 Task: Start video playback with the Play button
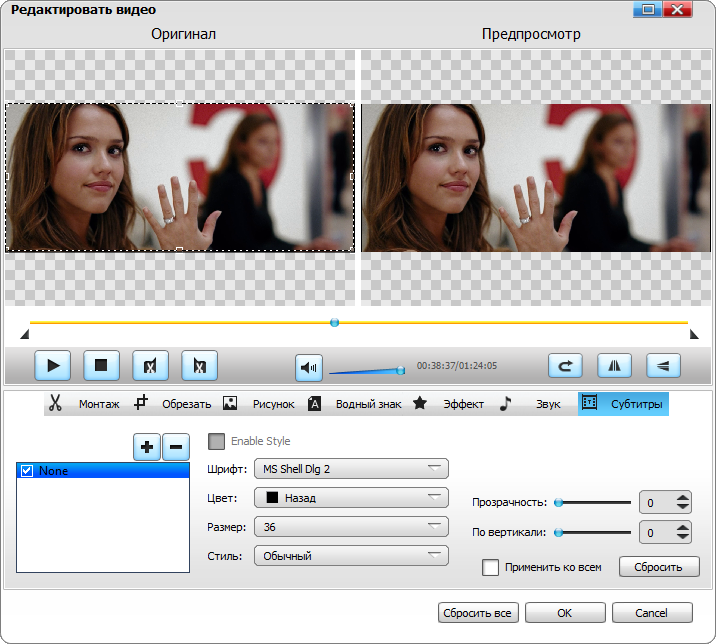pos(53,365)
